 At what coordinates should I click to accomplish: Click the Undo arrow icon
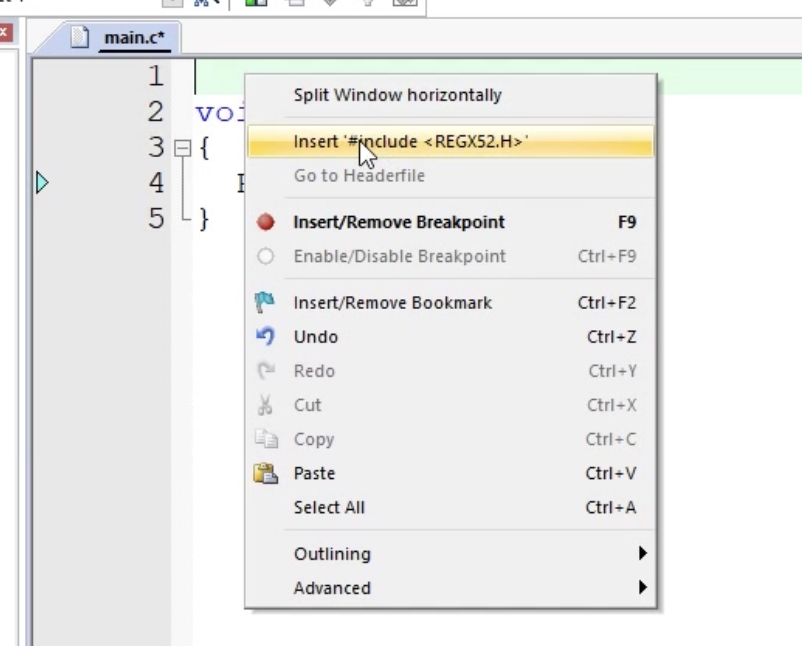pyautogui.click(x=265, y=337)
